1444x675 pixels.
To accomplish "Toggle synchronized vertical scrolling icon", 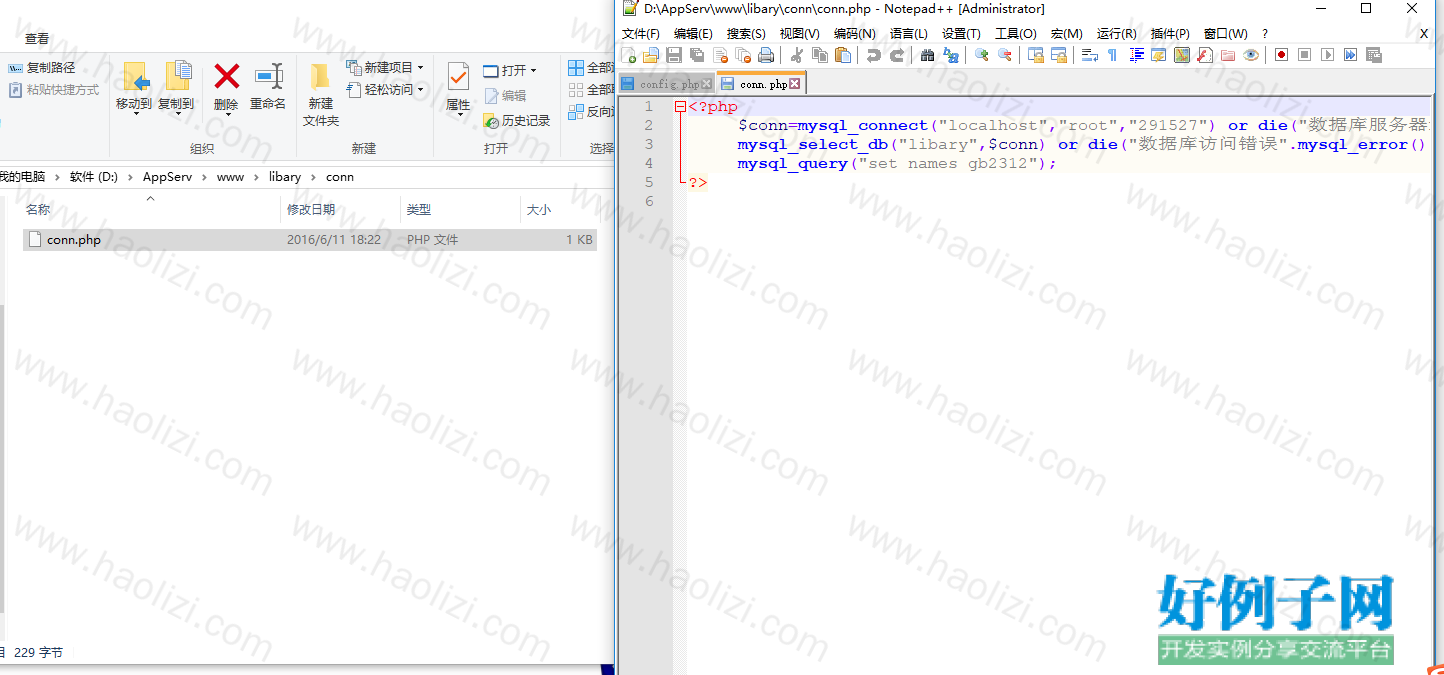I will [1036, 55].
